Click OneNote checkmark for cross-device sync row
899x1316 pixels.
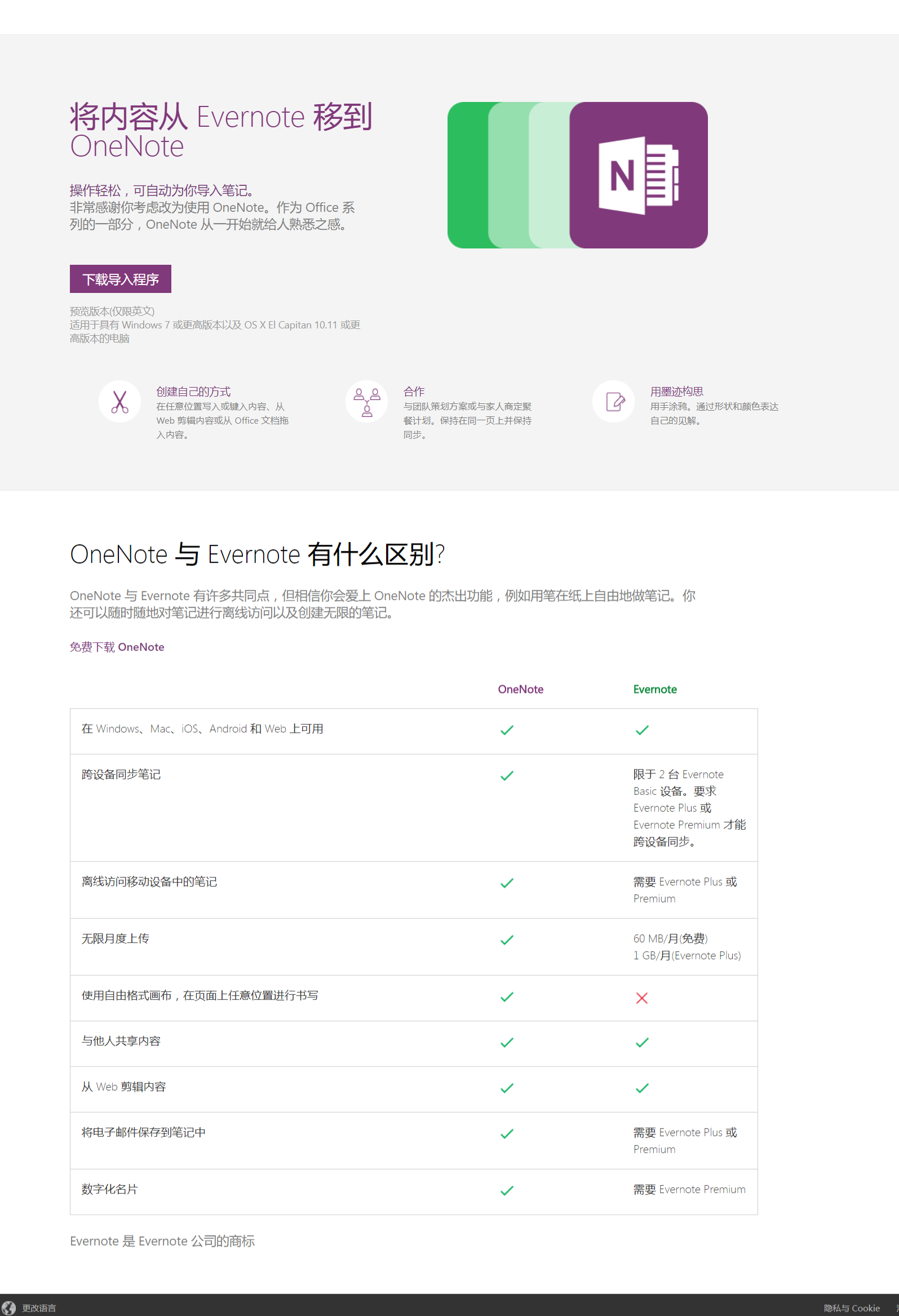click(x=507, y=776)
